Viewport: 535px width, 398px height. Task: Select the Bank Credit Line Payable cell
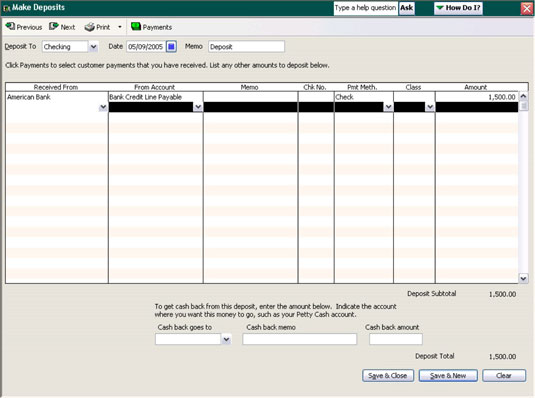tap(156, 97)
